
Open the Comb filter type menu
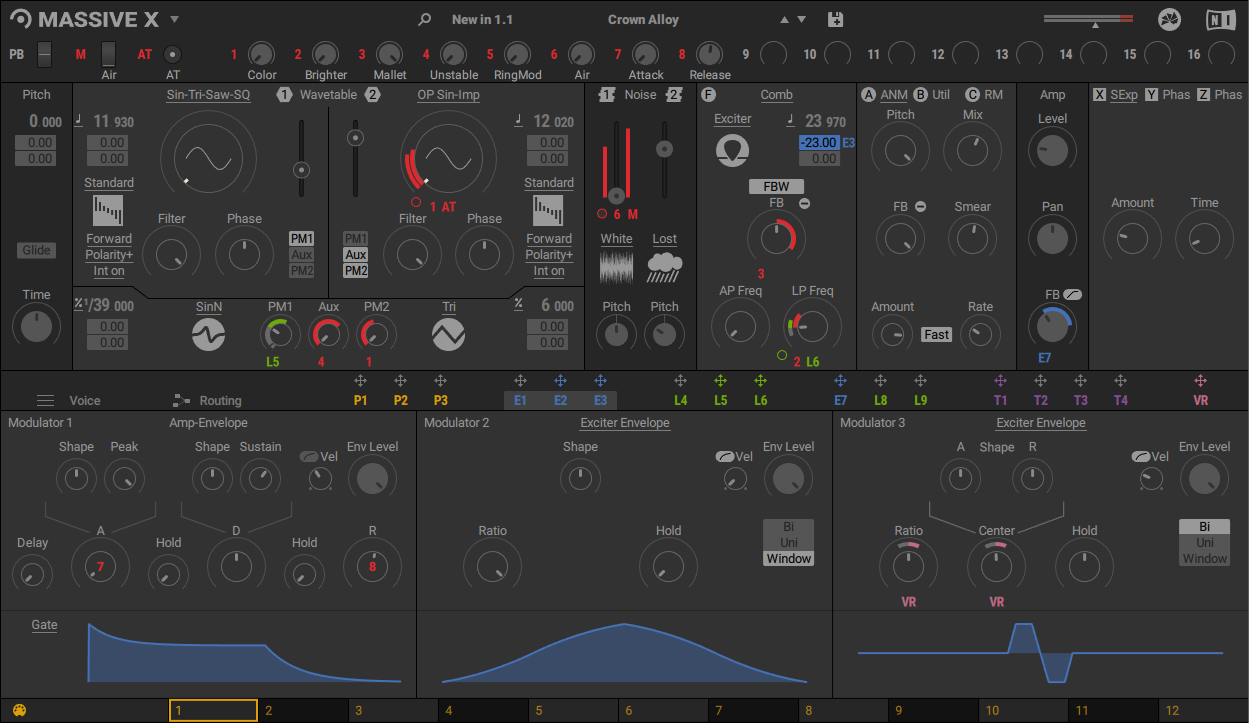pyautogui.click(x=776, y=95)
